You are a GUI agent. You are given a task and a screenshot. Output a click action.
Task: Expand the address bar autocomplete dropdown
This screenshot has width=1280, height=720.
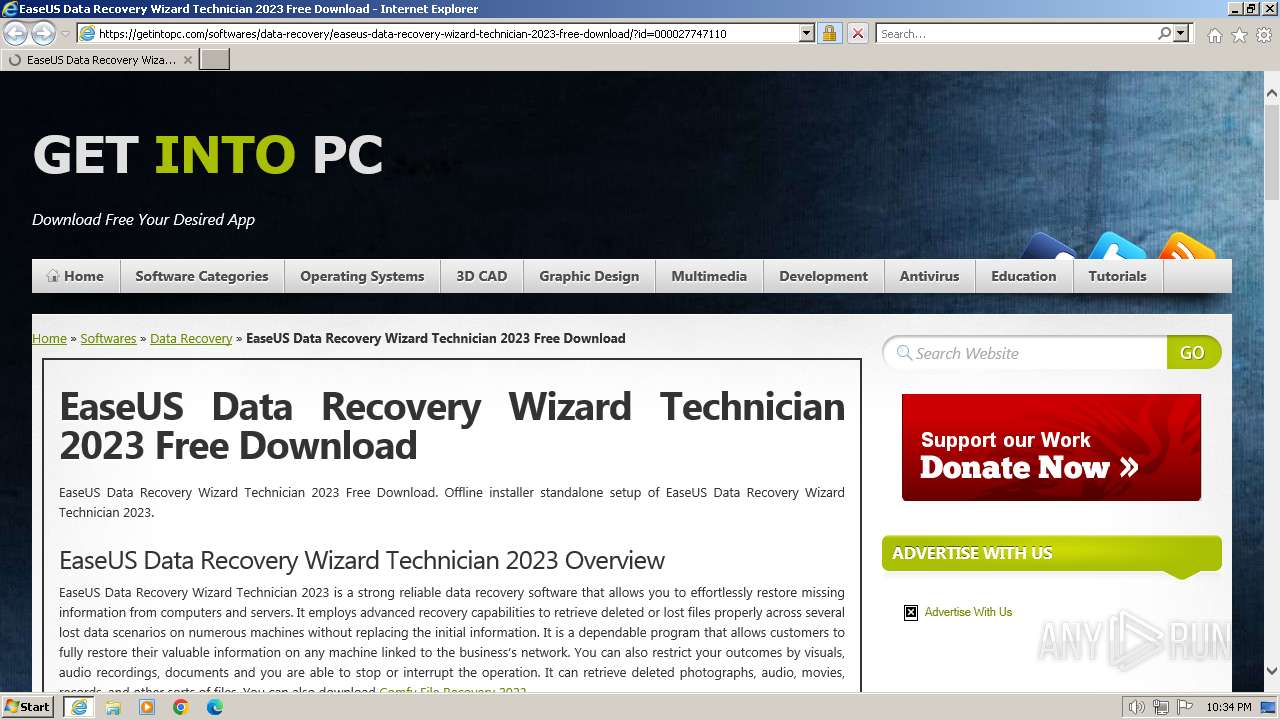click(x=807, y=34)
